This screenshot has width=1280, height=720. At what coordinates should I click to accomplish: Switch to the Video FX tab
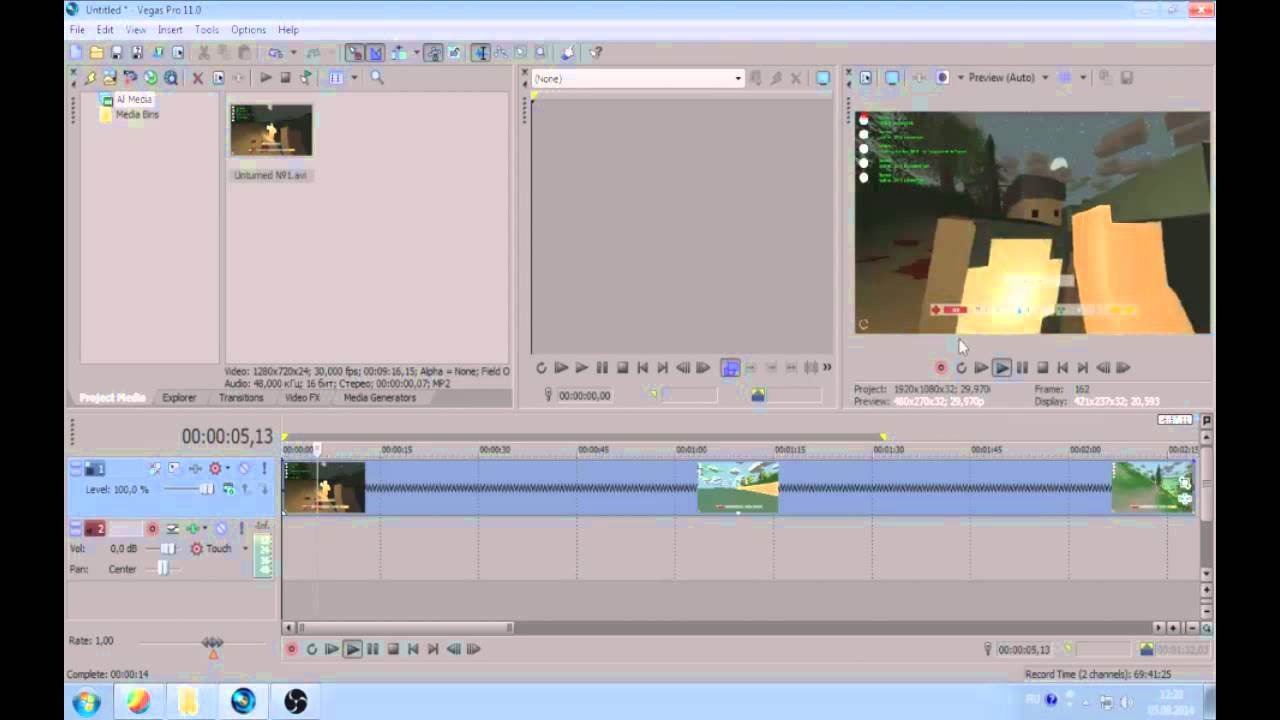click(302, 397)
